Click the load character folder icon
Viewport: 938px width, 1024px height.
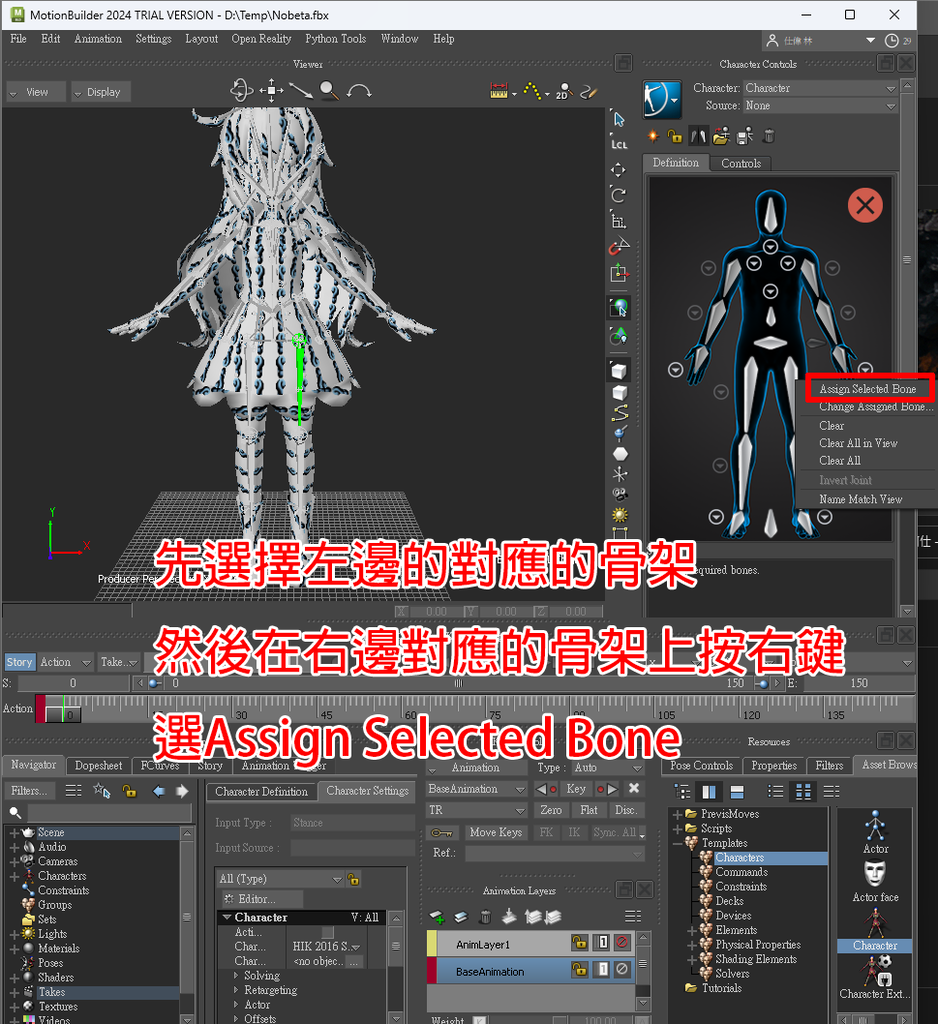[721, 136]
